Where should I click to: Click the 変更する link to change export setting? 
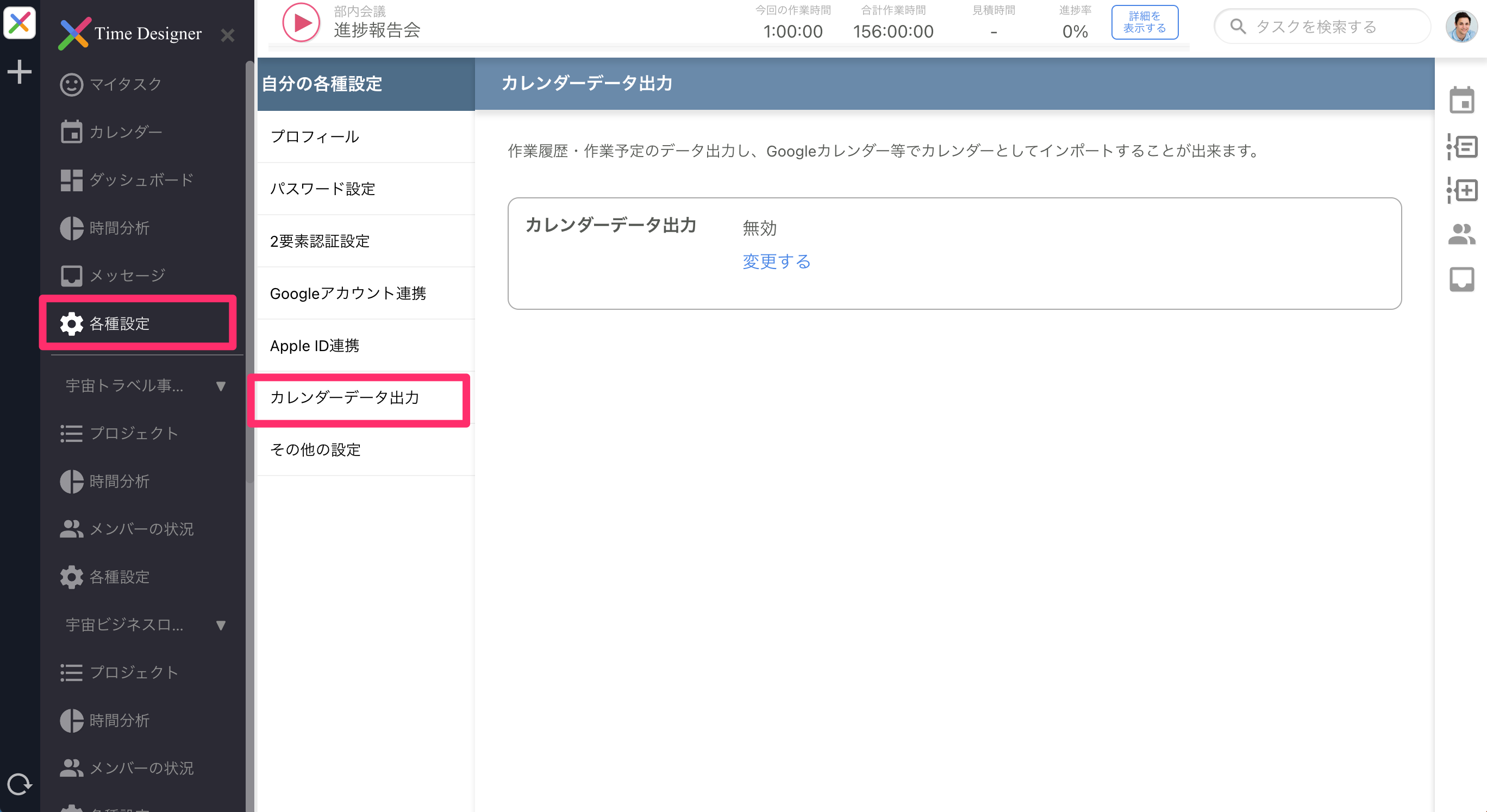777,261
